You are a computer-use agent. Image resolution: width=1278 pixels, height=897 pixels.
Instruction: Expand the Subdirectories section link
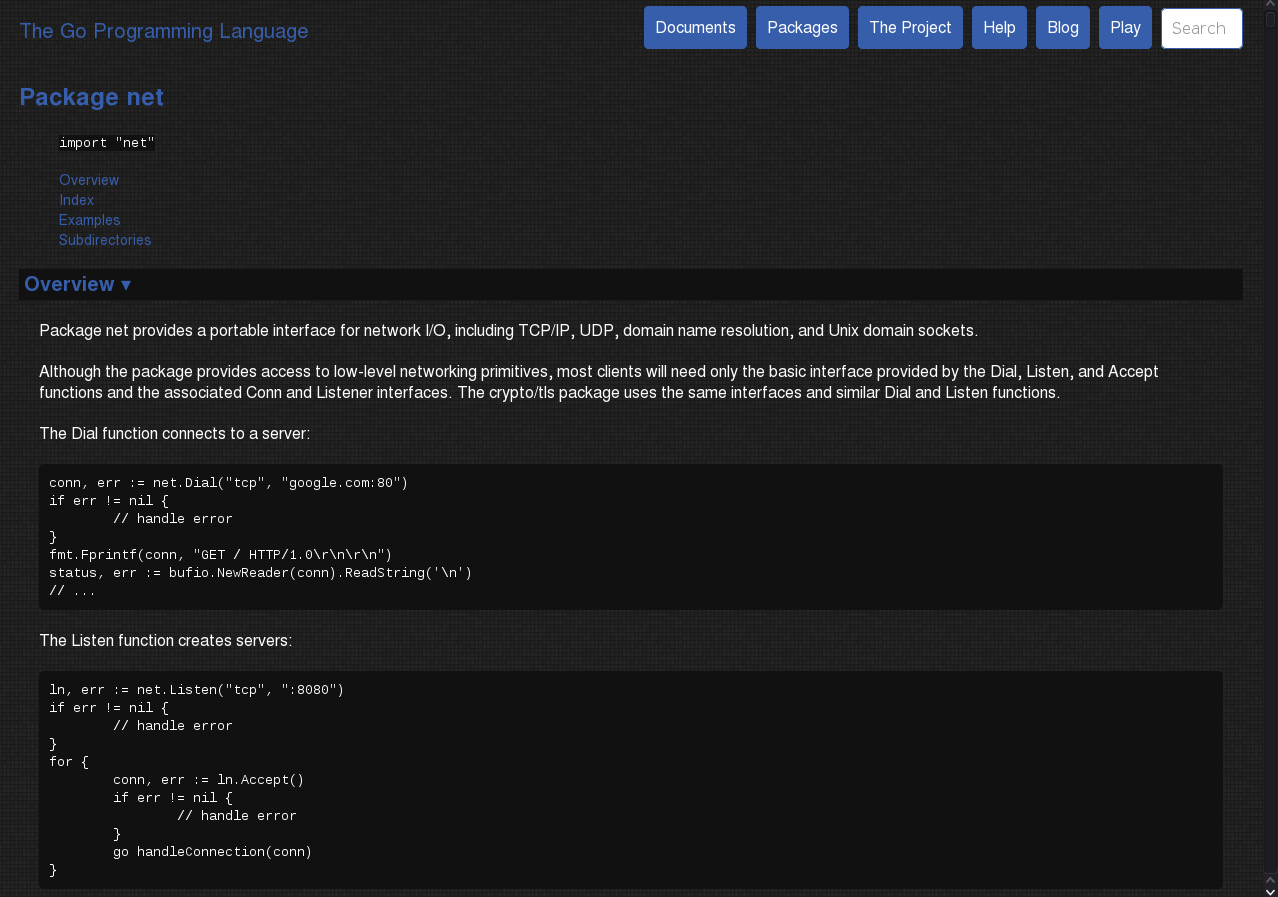pos(105,240)
